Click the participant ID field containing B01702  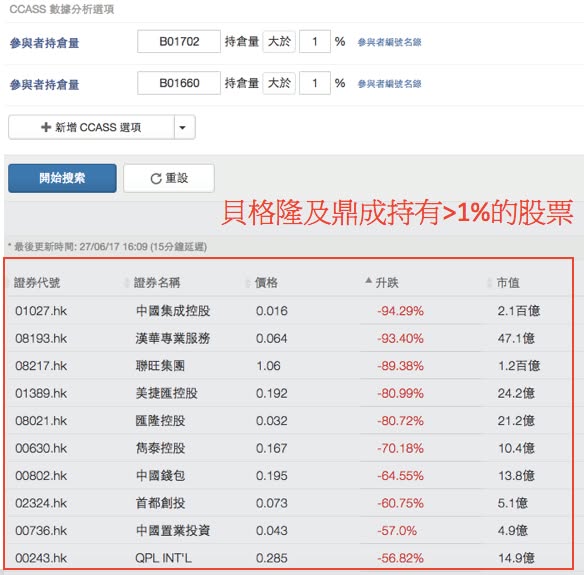click(x=179, y=41)
